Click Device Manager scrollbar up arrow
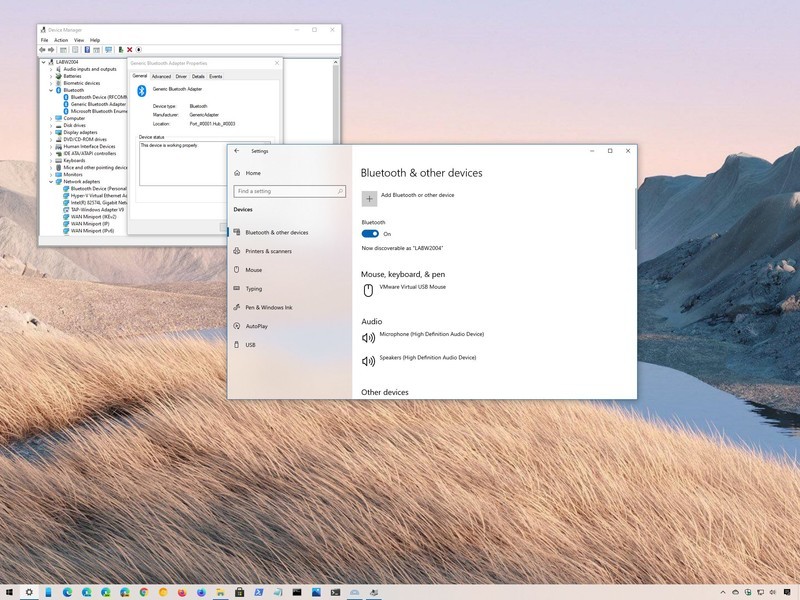This screenshot has height=600, width=800. pos(336,62)
